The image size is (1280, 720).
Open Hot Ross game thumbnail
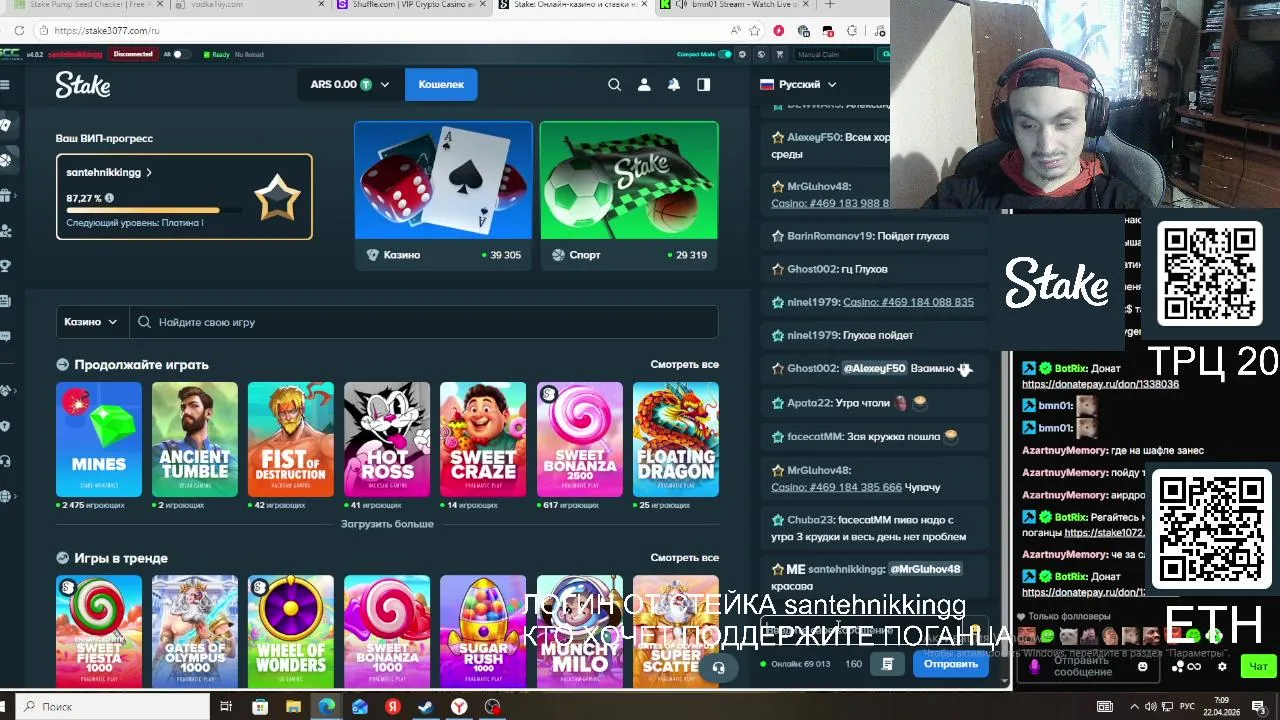387,439
